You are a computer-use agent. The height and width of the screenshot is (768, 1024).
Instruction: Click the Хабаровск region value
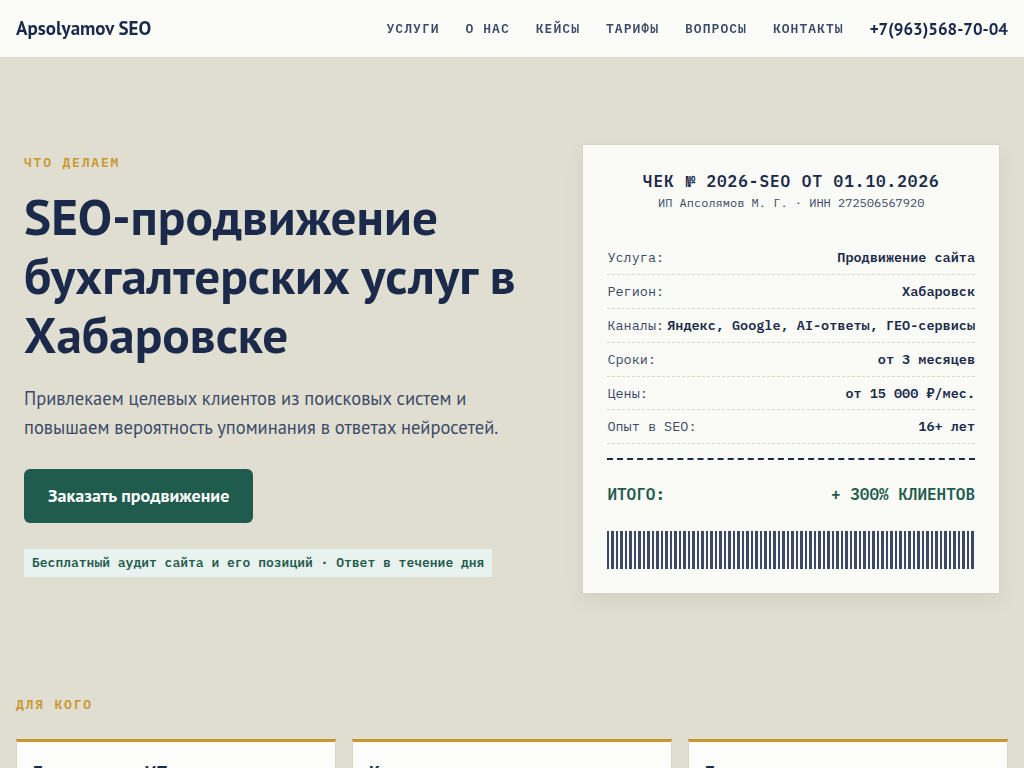pyautogui.click(x=938, y=292)
